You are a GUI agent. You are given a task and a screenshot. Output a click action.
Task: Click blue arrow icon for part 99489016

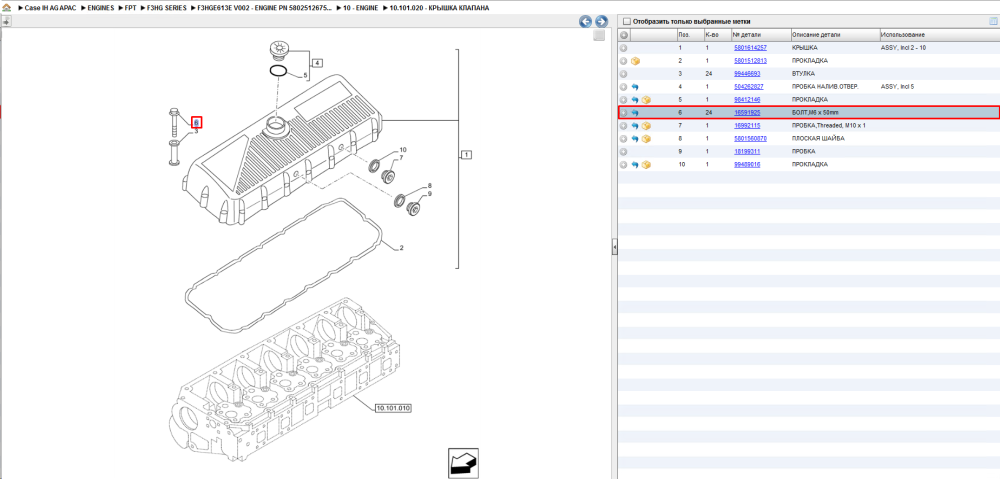pos(635,165)
